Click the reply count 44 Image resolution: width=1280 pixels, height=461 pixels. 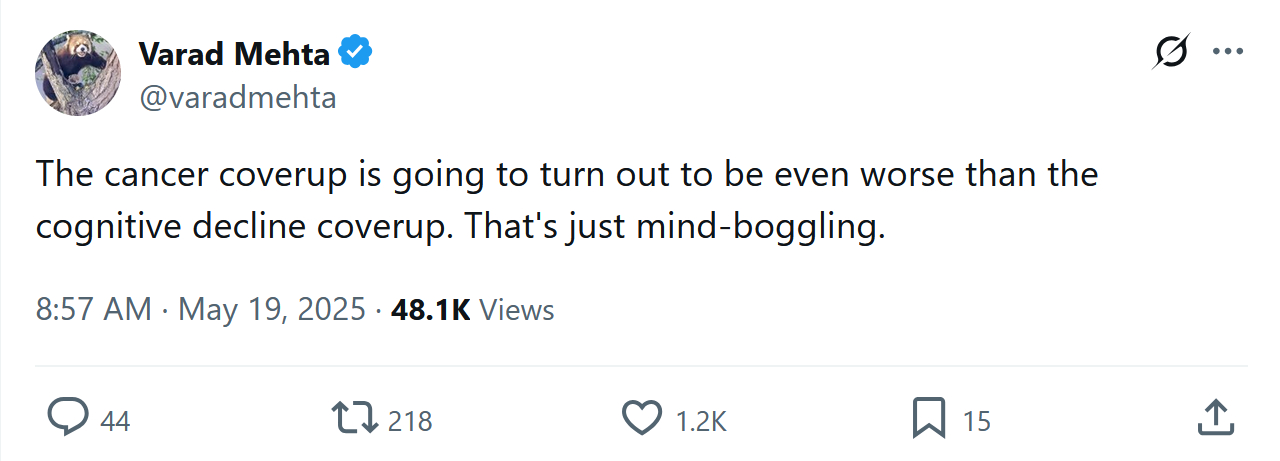pos(115,421)
